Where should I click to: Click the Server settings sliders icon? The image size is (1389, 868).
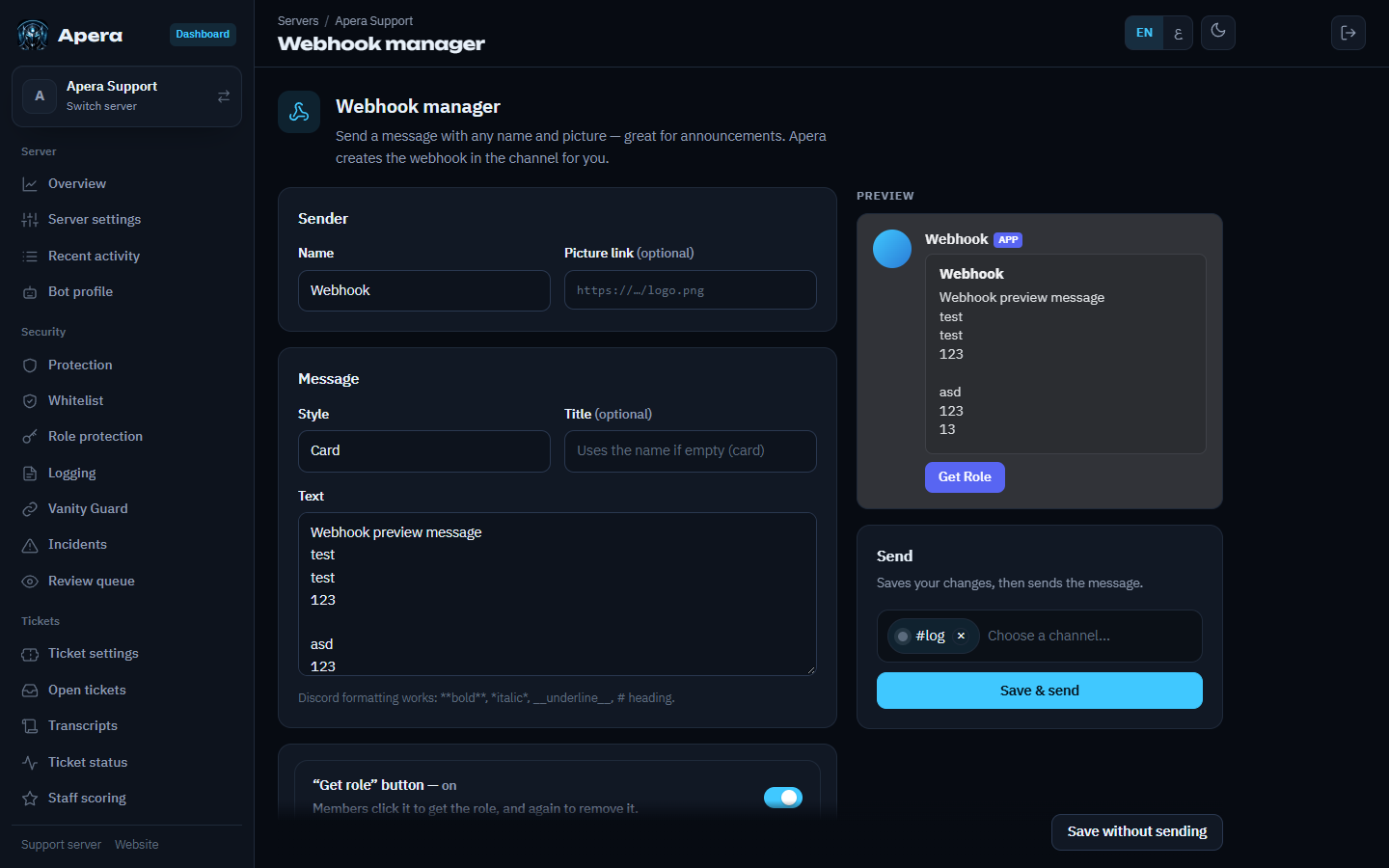[x=30, y=220]
